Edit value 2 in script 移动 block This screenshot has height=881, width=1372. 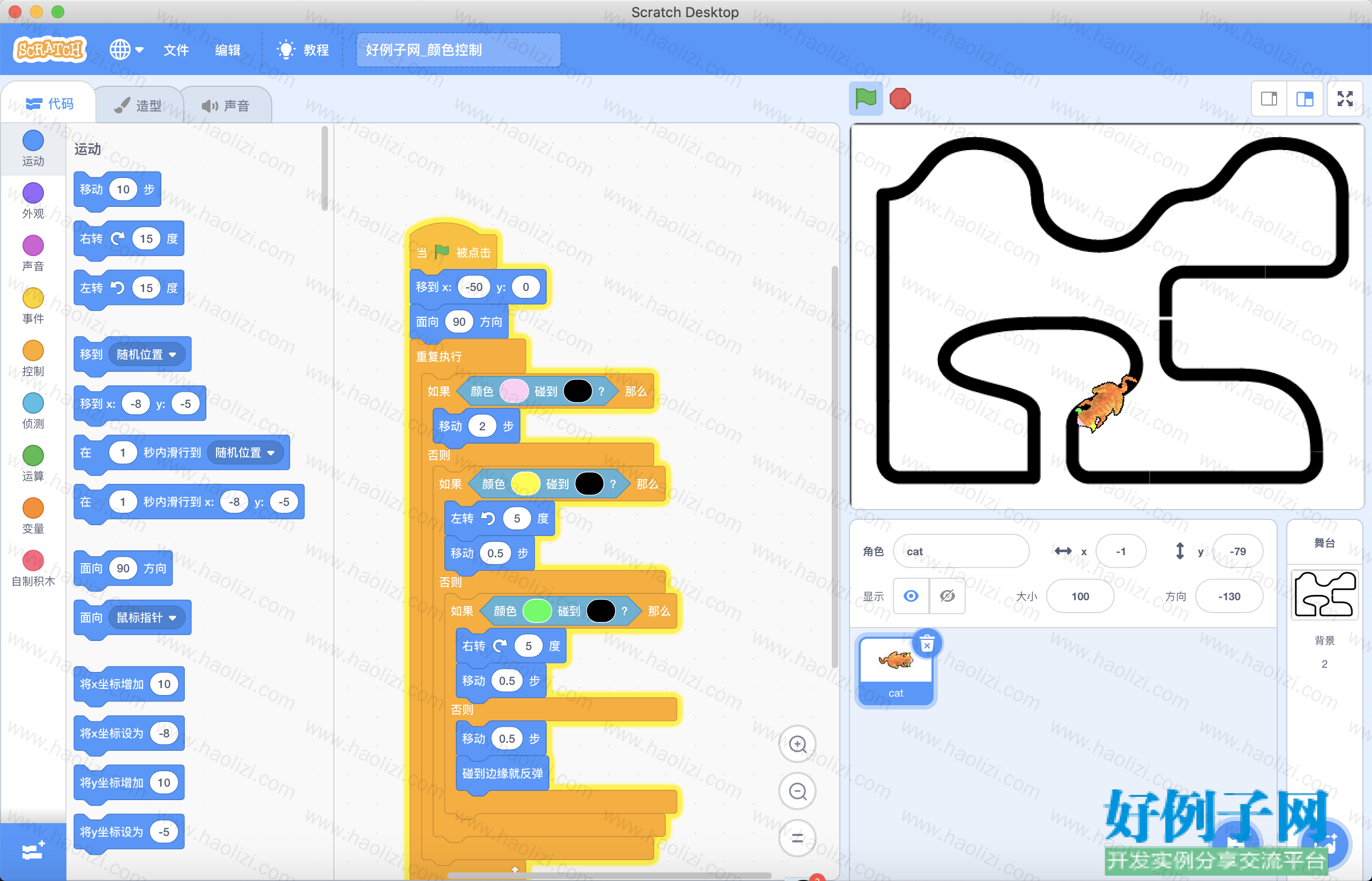coord(482,426)
